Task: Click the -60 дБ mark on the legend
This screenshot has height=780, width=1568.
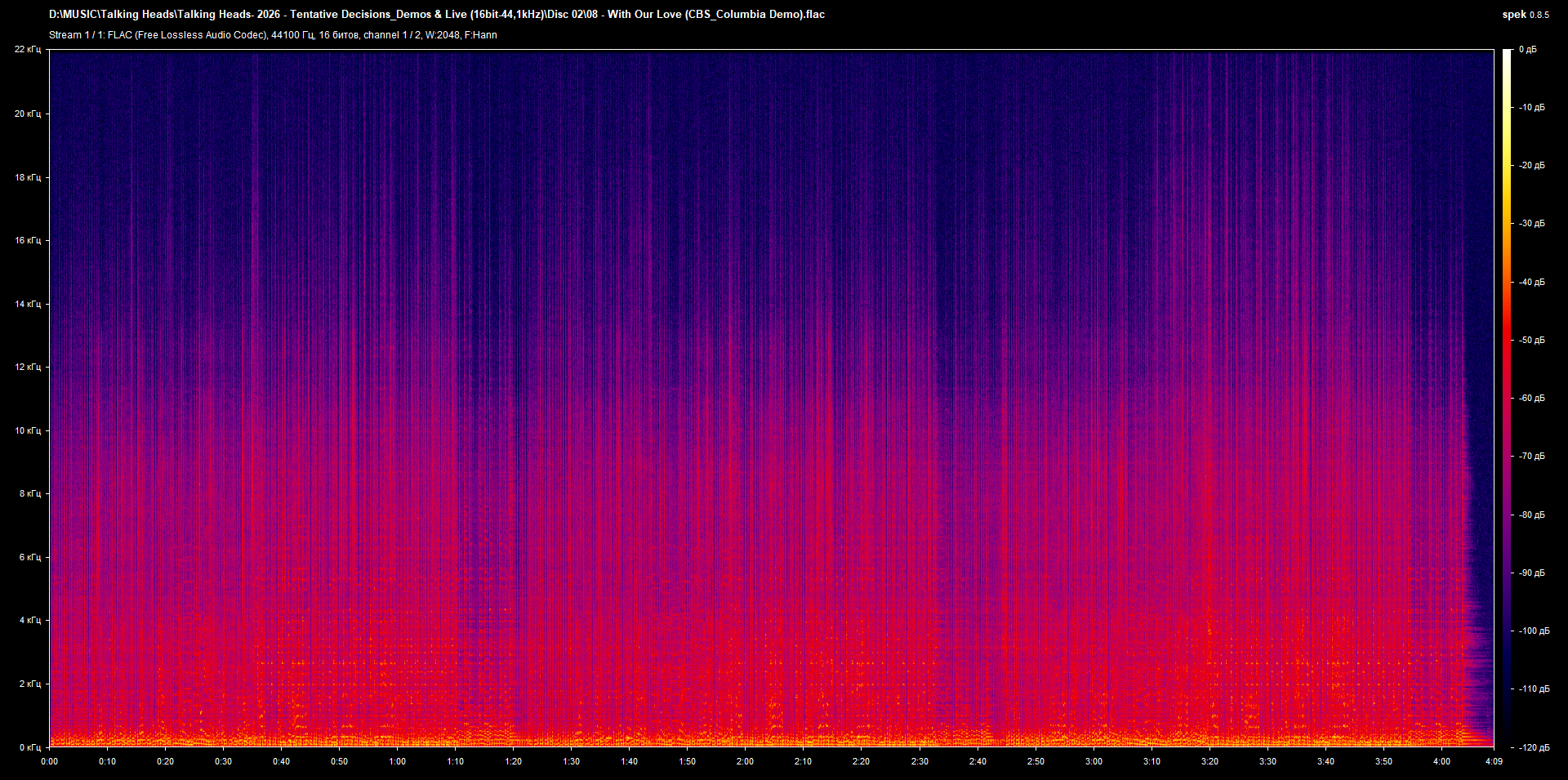Action: coord(1533,399)
